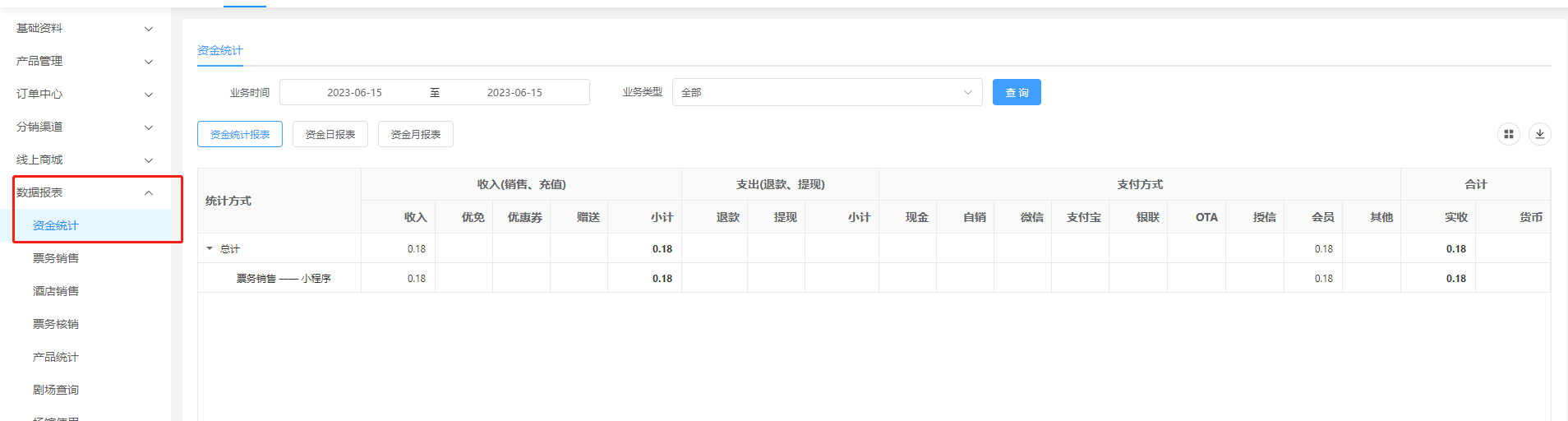Click the 查询 button
1568x421 pixels.
1016,92
